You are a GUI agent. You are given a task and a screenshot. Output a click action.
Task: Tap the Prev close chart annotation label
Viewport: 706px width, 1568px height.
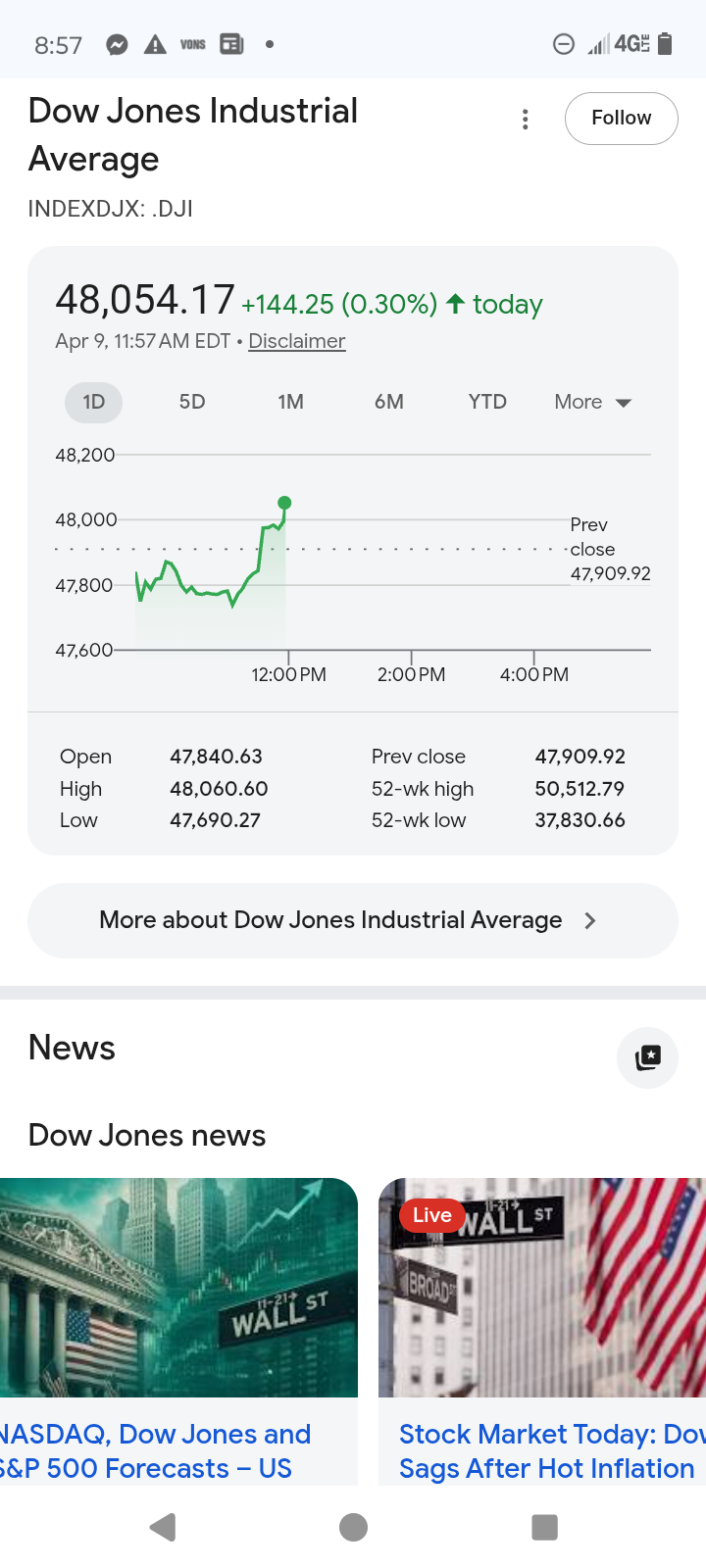point(610,549)
